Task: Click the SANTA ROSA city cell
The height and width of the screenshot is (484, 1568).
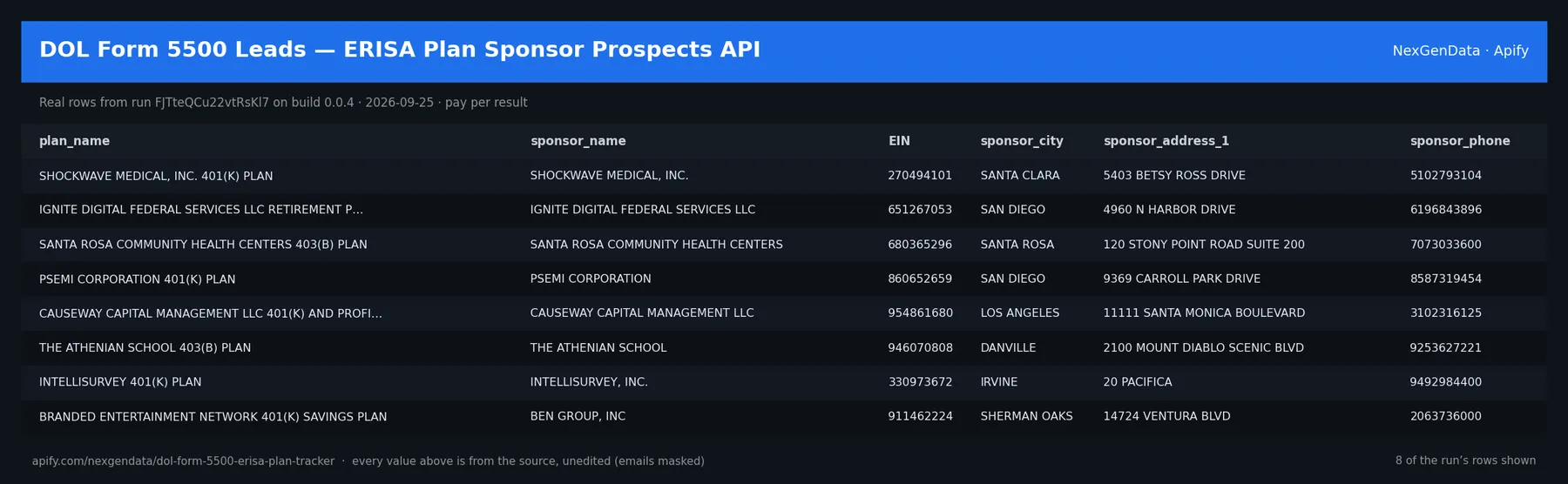Action: (x=1017, y=245)
